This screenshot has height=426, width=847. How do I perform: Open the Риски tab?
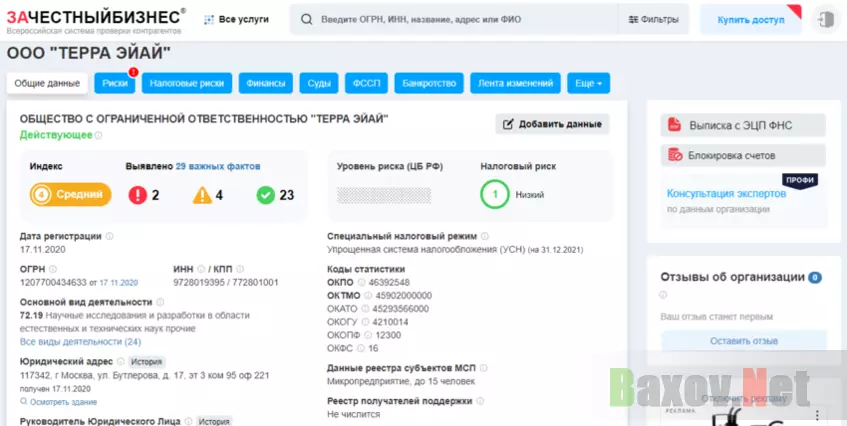tap(115, 83)
